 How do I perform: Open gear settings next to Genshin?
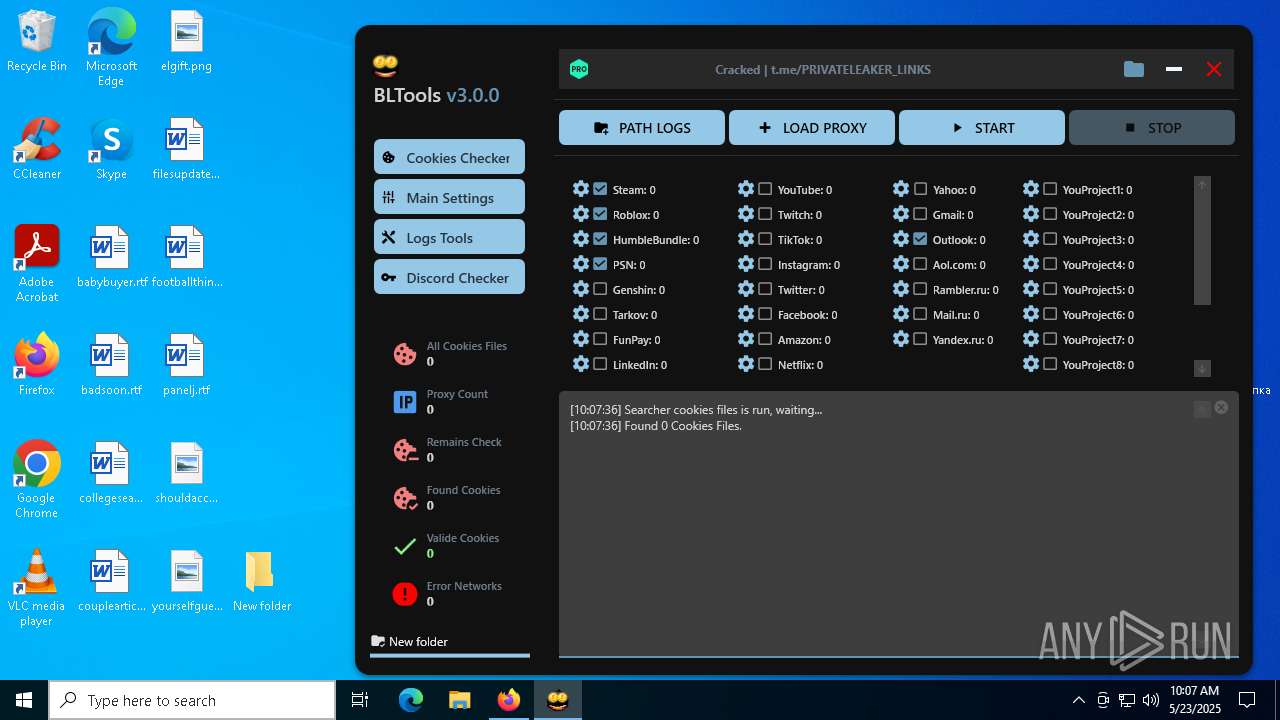[x=581, y=289]
